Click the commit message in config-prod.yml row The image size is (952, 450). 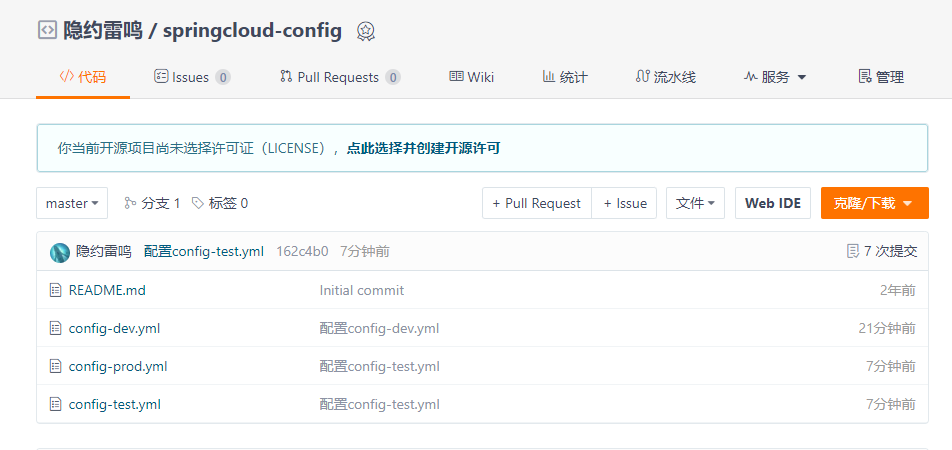[x=379, y=366]
